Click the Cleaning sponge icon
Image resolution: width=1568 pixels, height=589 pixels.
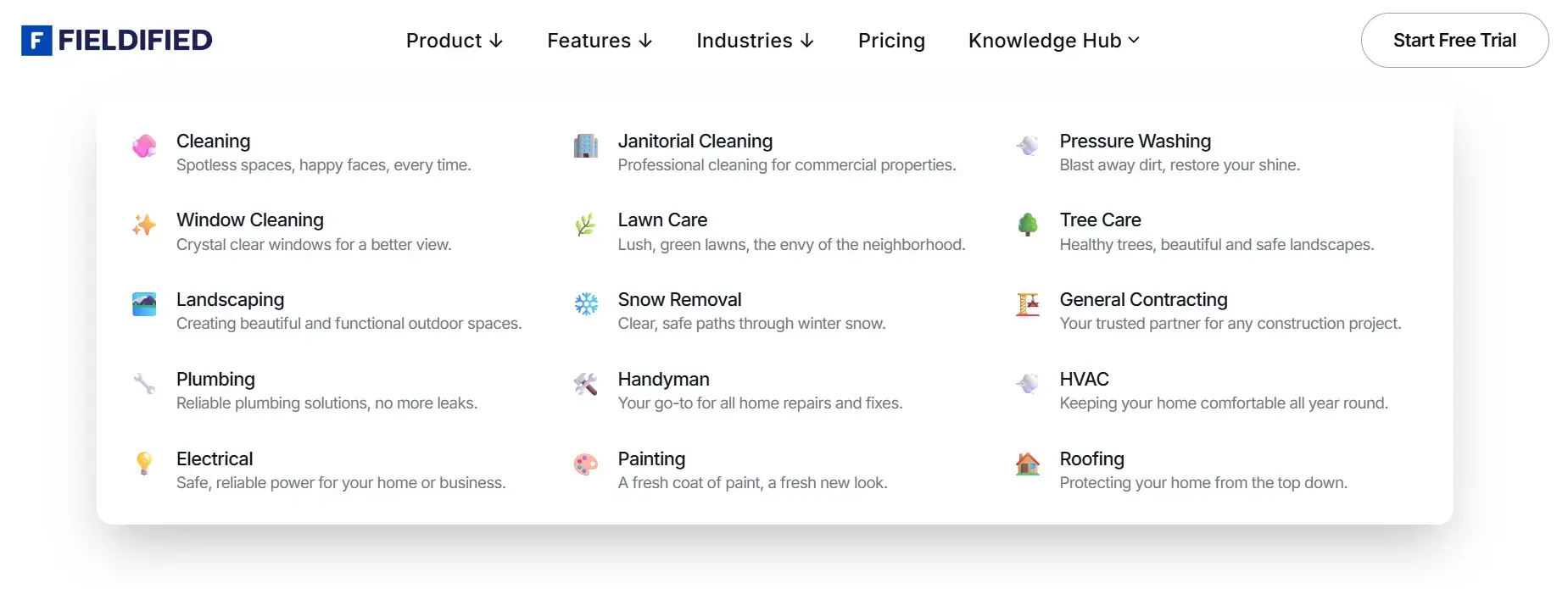144,146
